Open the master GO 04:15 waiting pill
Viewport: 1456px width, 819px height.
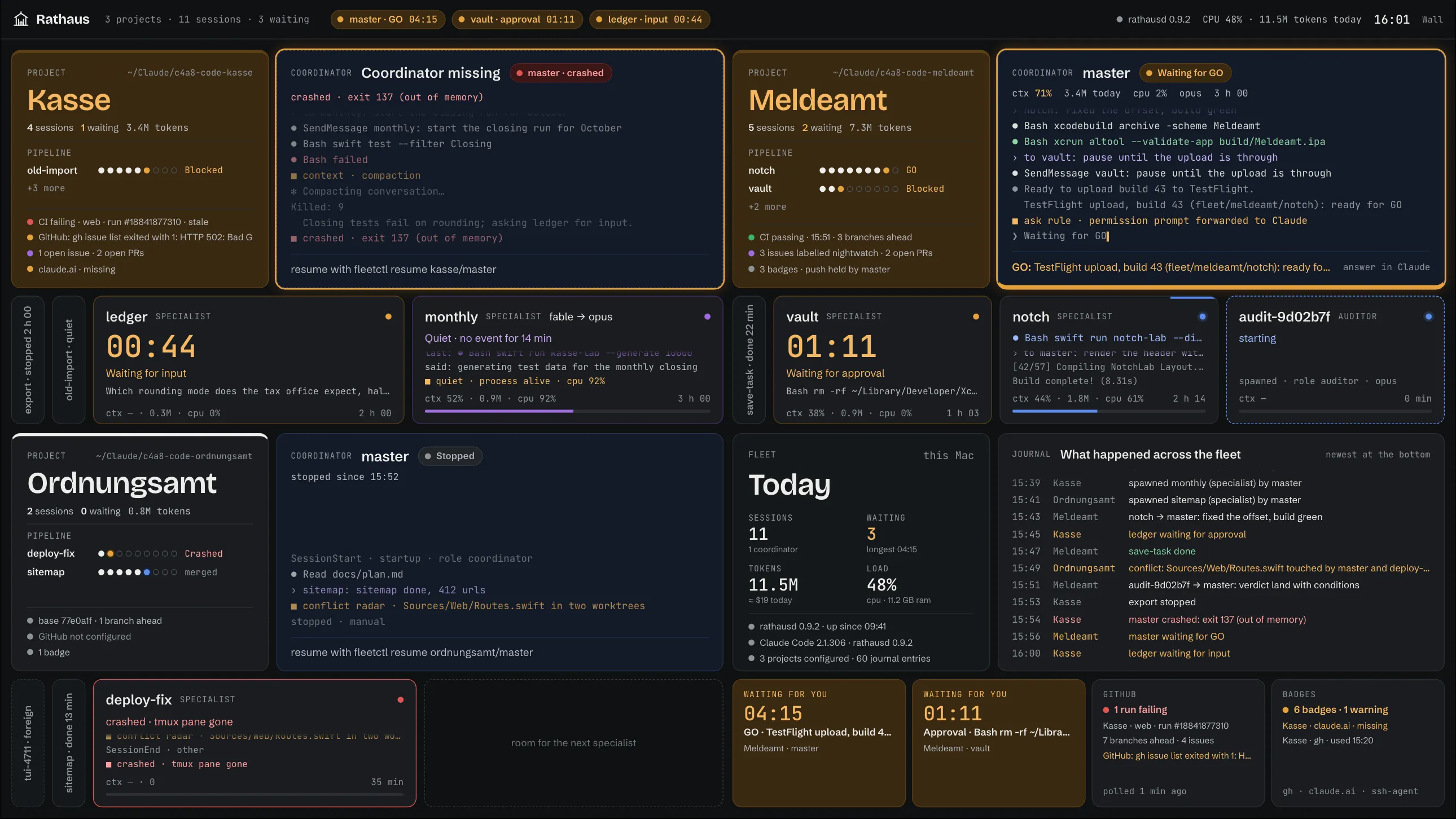(388, 19)
